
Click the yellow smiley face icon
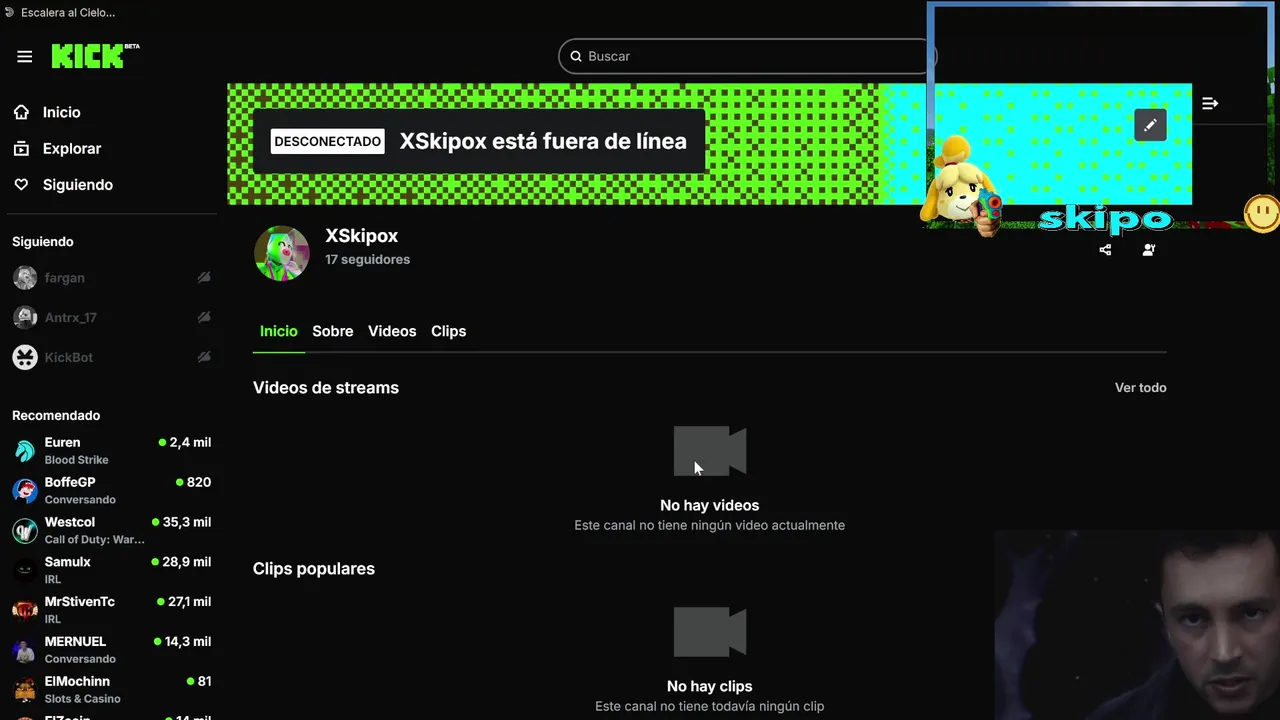coord(1262,213)
